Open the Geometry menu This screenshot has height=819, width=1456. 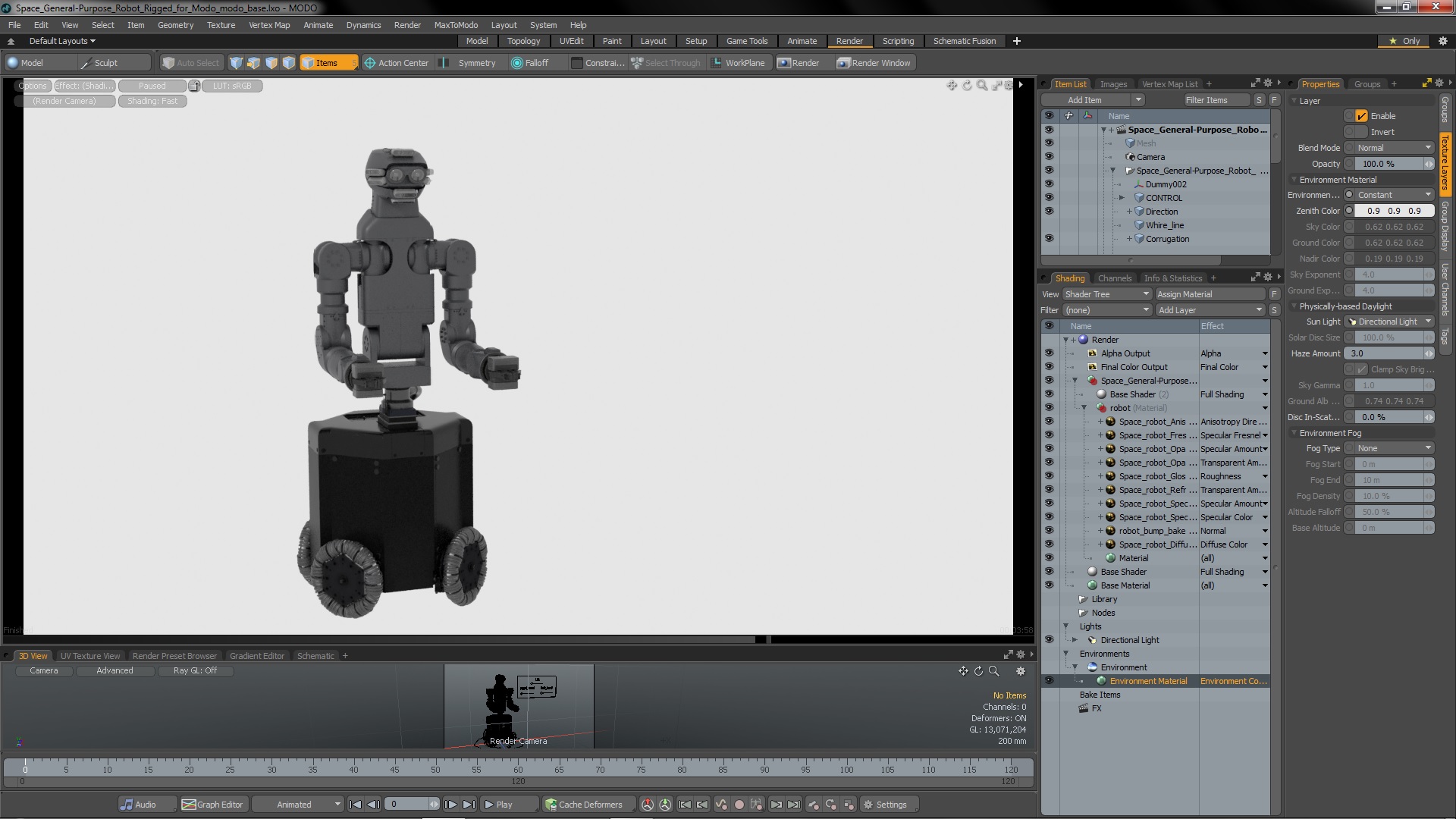click(175, 25)
